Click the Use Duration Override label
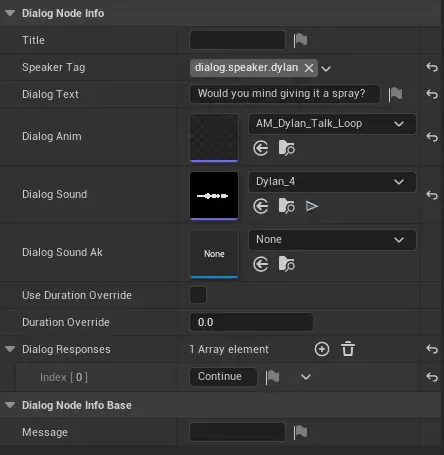The height and width of the screenshot is (455, 444). point(77,295)
